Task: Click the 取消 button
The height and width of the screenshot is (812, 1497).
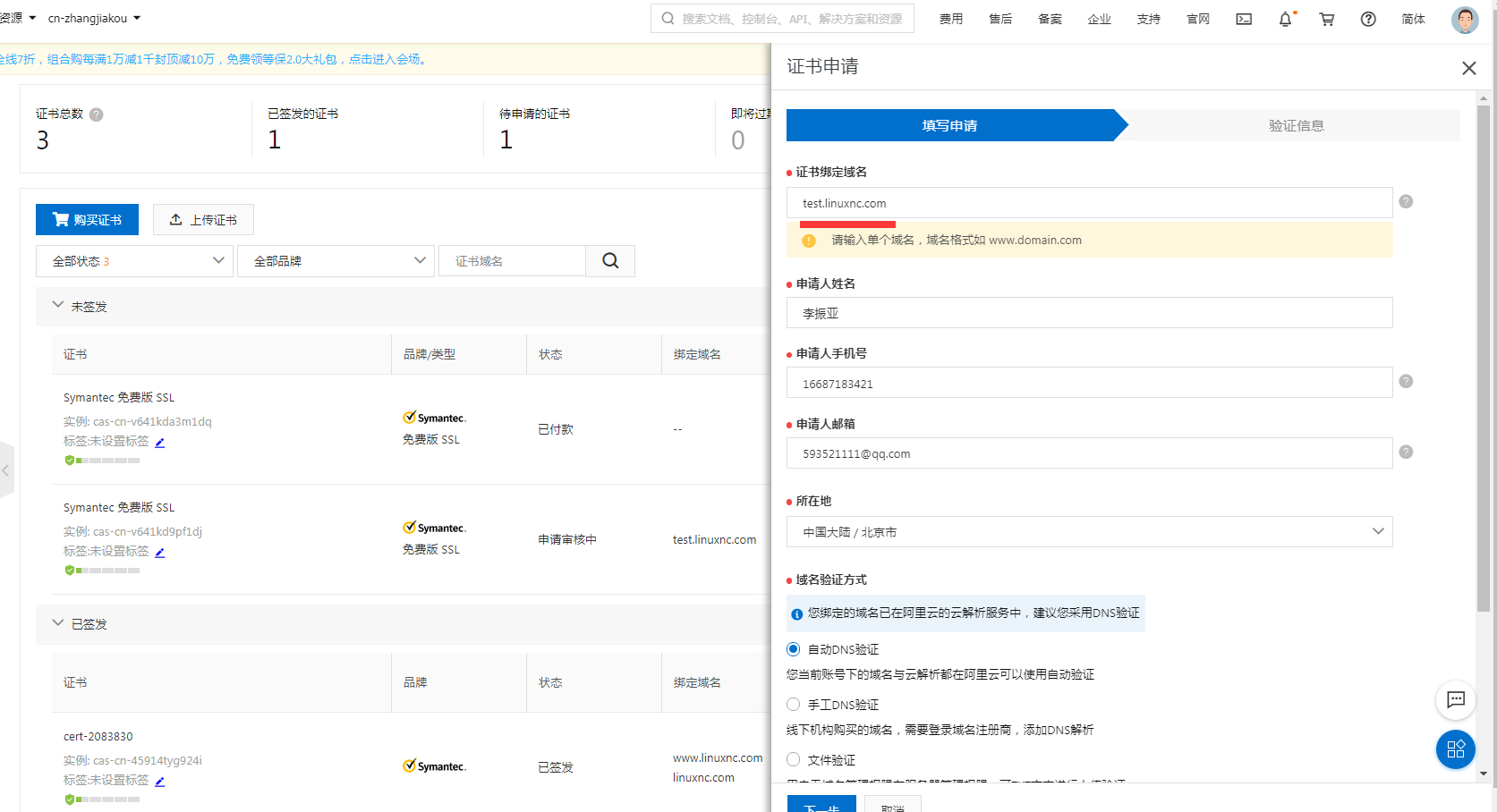Action: click(x=893, y=804)
